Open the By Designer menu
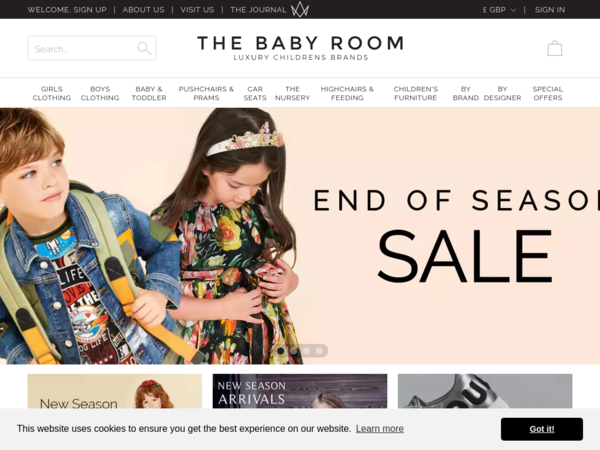Viewport: 600px width, 450px height. 502,93
